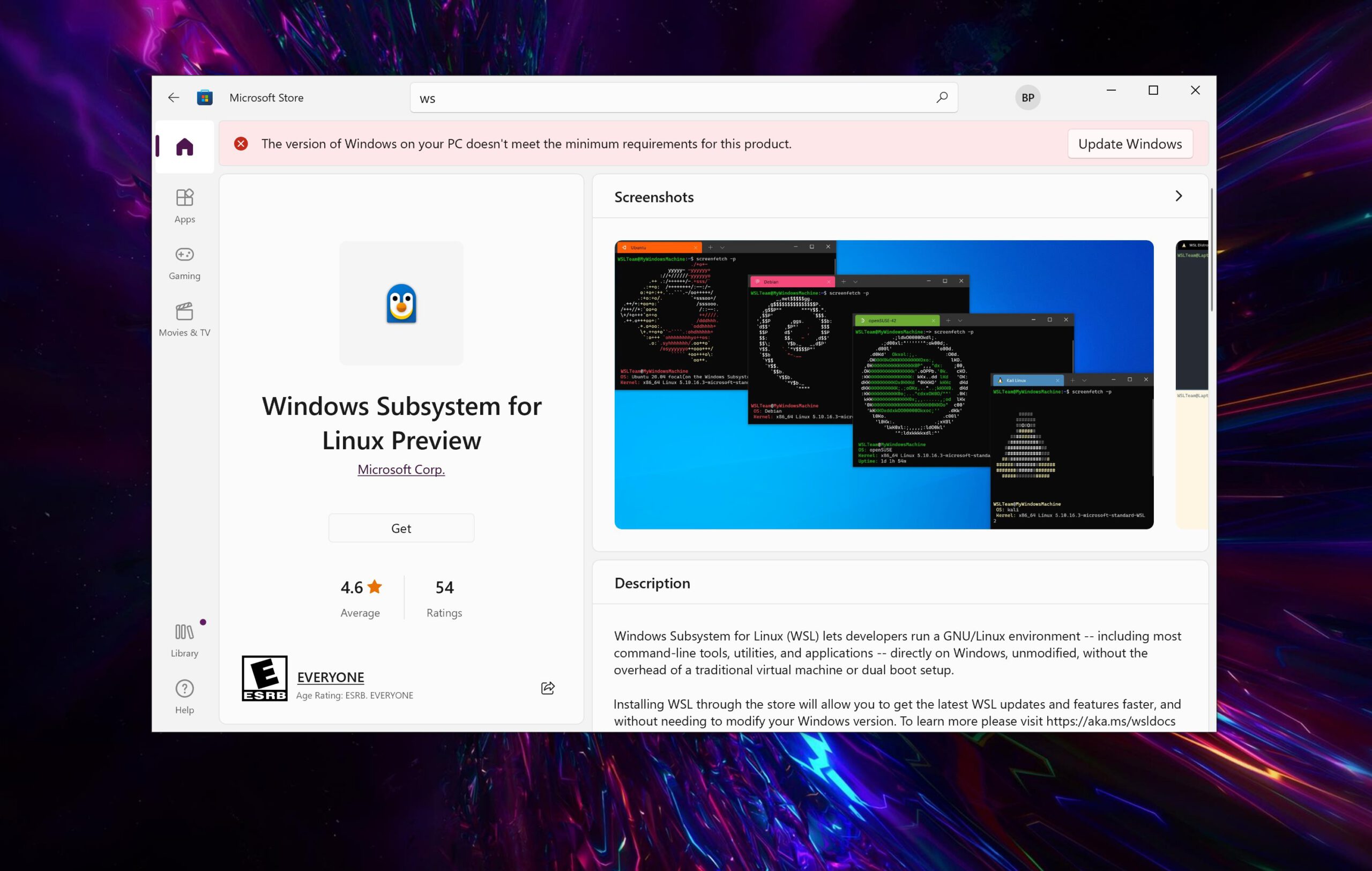The image size is (1372, 871).
Task: Minimize the Microsoft Store window
Action: 1111,90
